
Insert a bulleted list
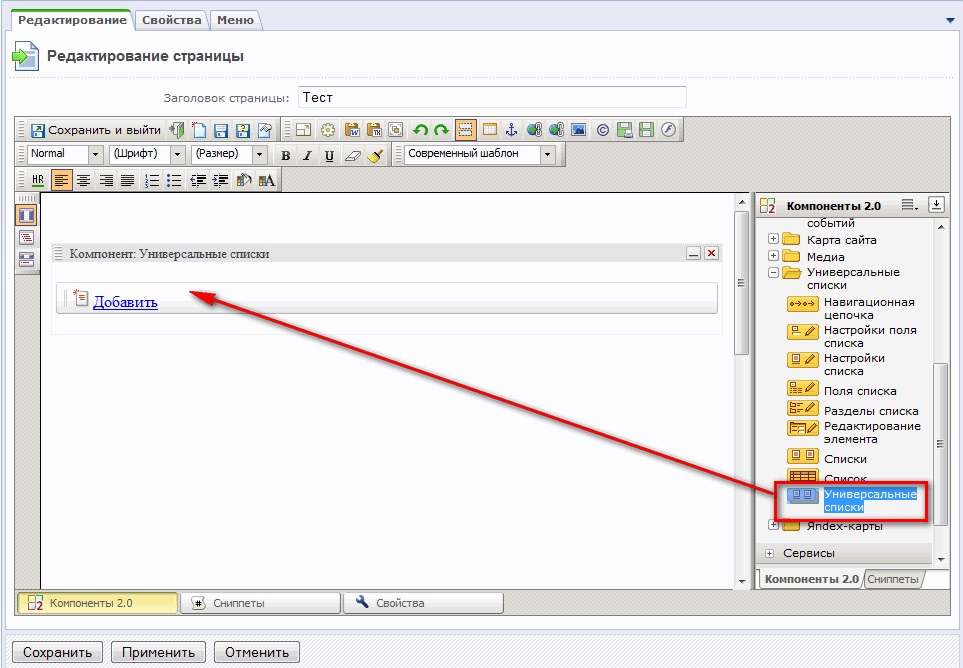(174, 181)
